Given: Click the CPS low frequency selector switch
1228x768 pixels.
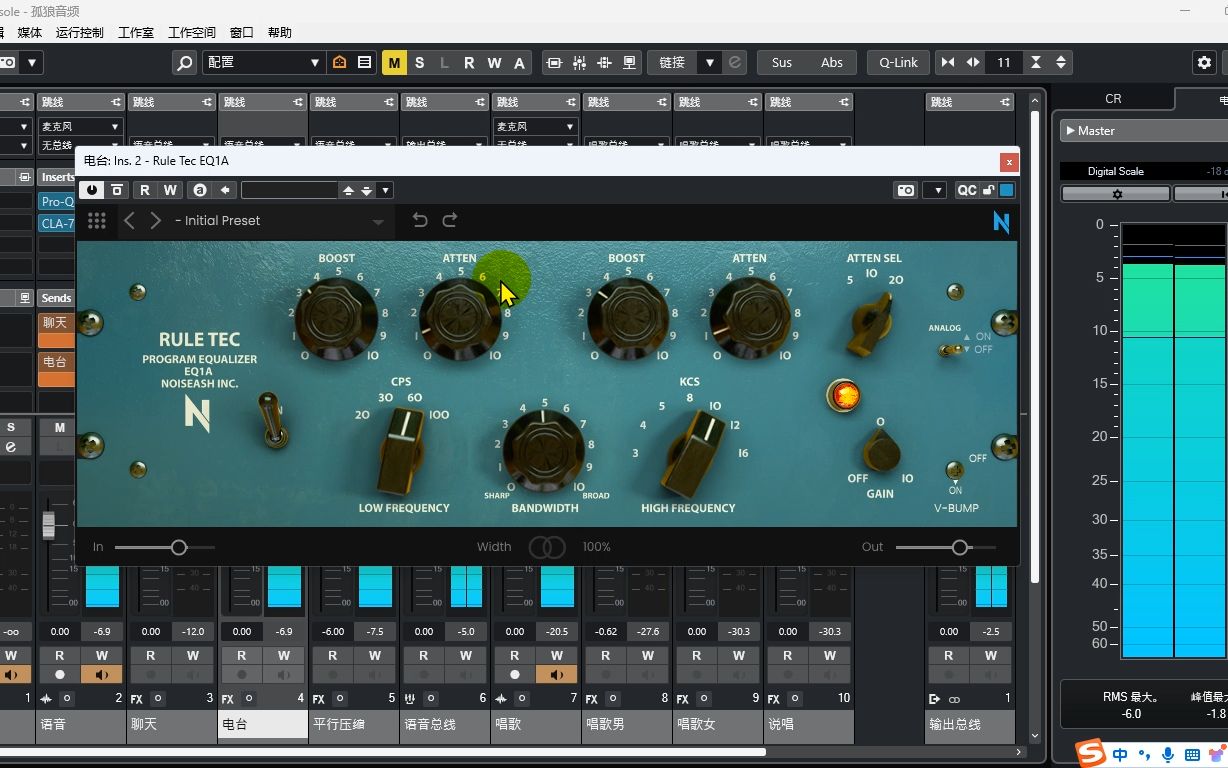Looking at the screenshot, I should point(403,450).
